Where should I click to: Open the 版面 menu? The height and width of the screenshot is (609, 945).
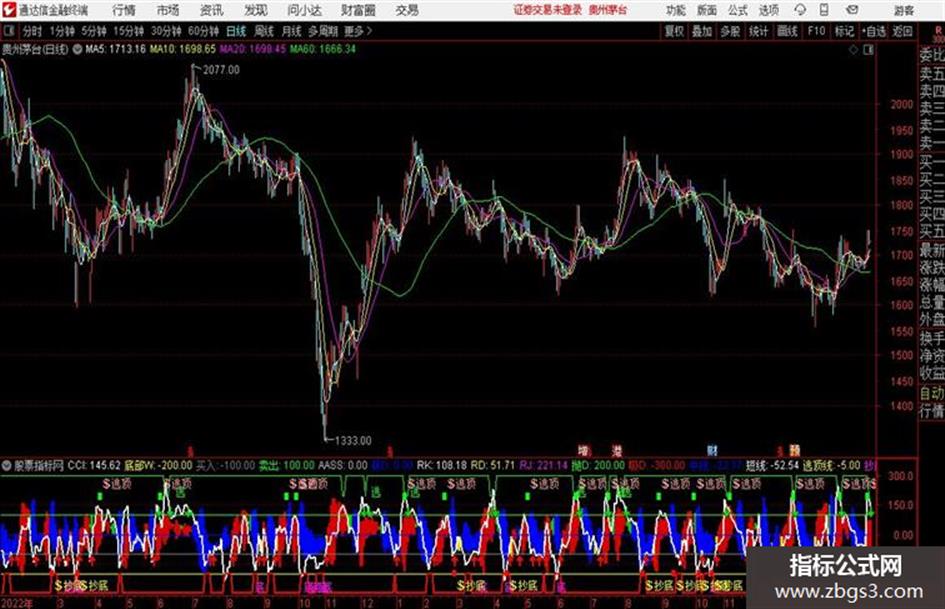(707, 10)
